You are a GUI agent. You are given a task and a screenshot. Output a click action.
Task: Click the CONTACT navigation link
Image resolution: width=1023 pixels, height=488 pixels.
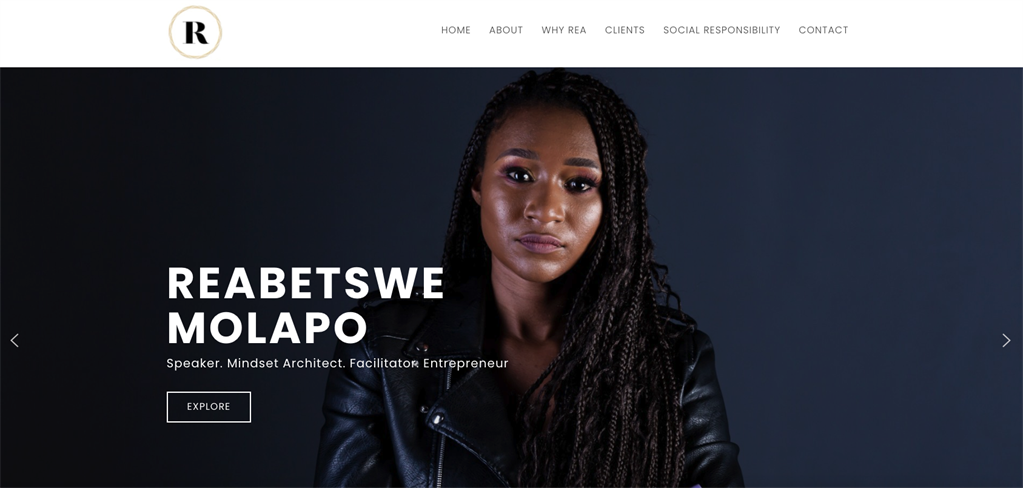click(x=823, y=30)
